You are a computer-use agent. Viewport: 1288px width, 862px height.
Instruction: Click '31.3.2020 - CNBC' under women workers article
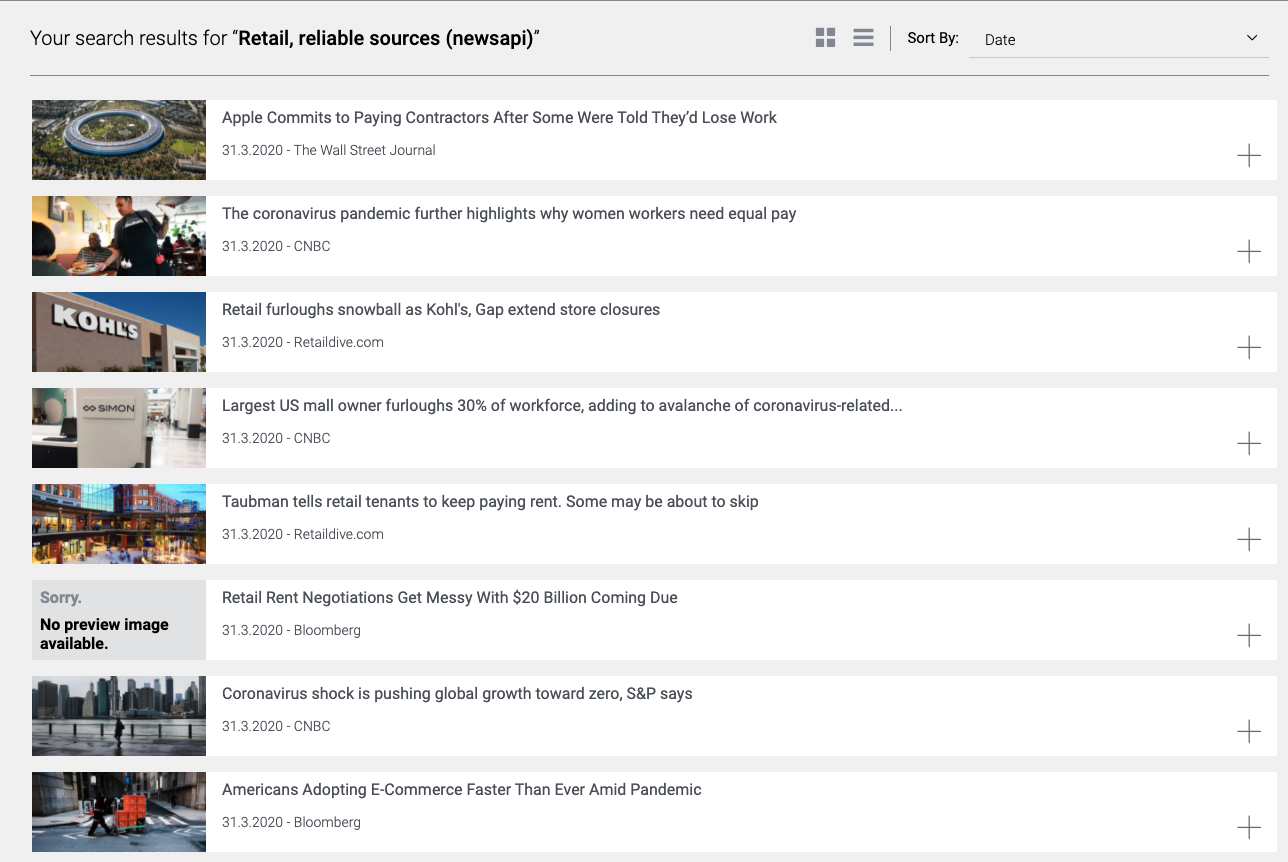276,246
